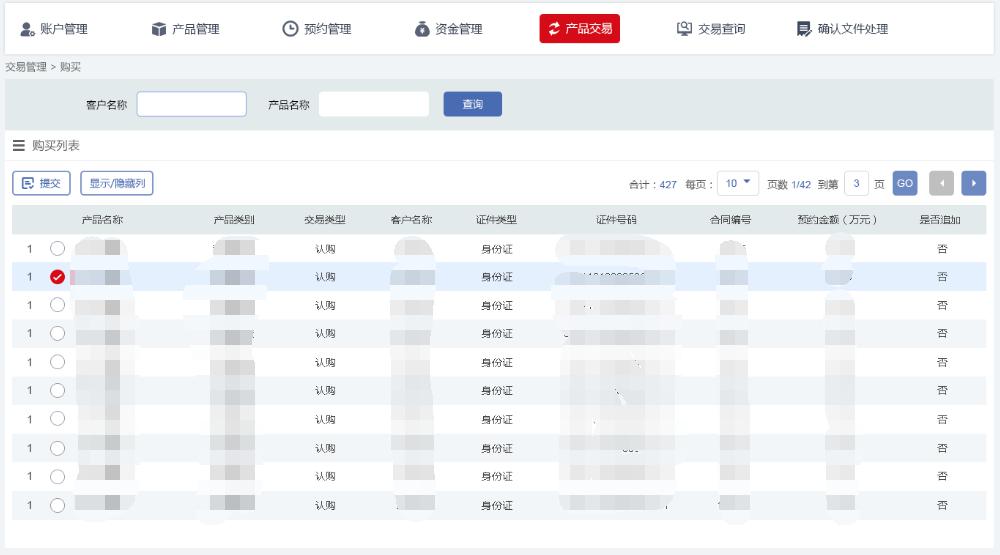This screenshot has width=1000, height=555.
Task: Select the 产品交易 trading tab
Action: tap(579, 29)
